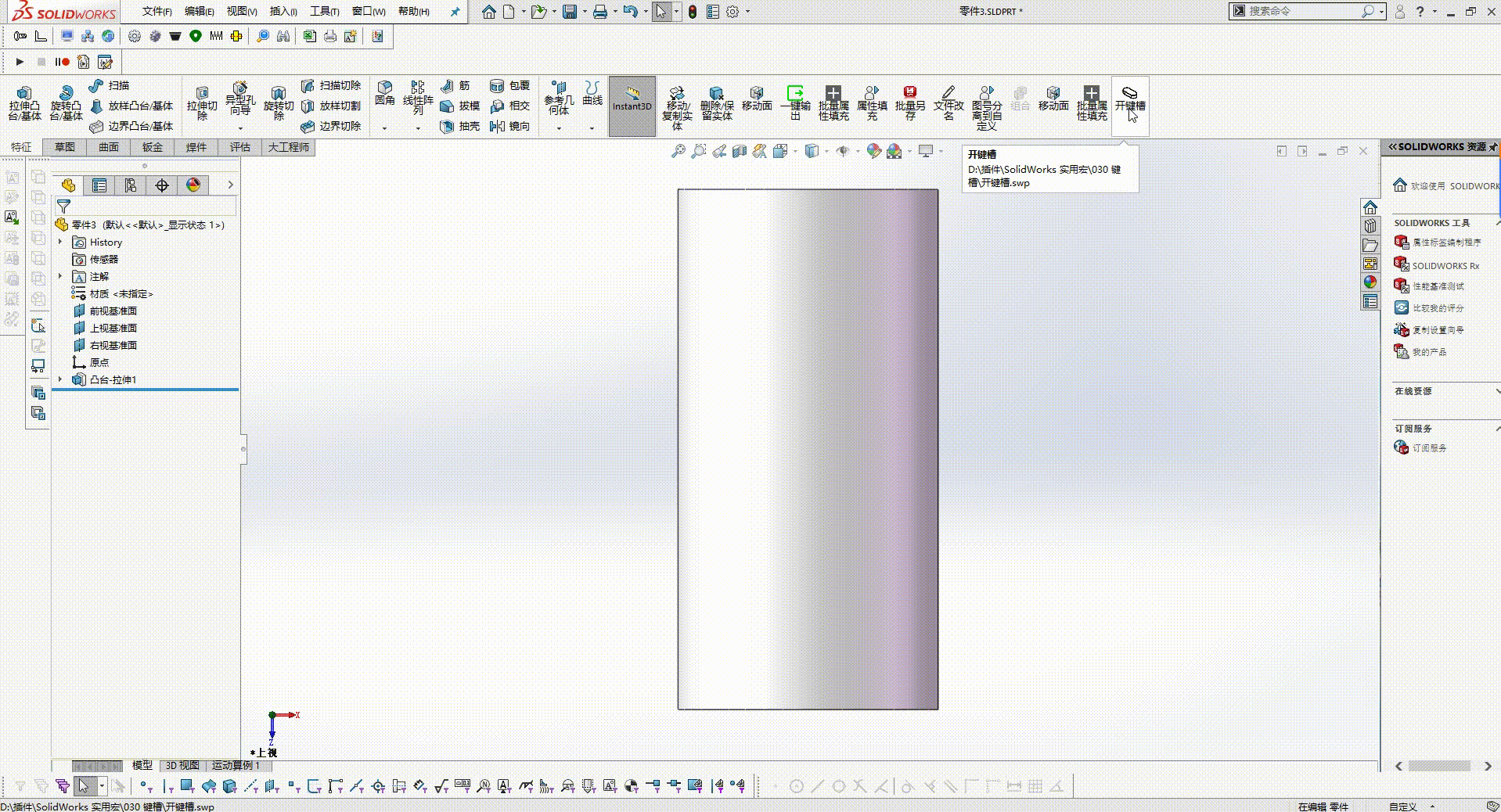Viewport: 1501px width, 812px height.
Task: Switch to the 大工程师 tab
Action: 289,147
